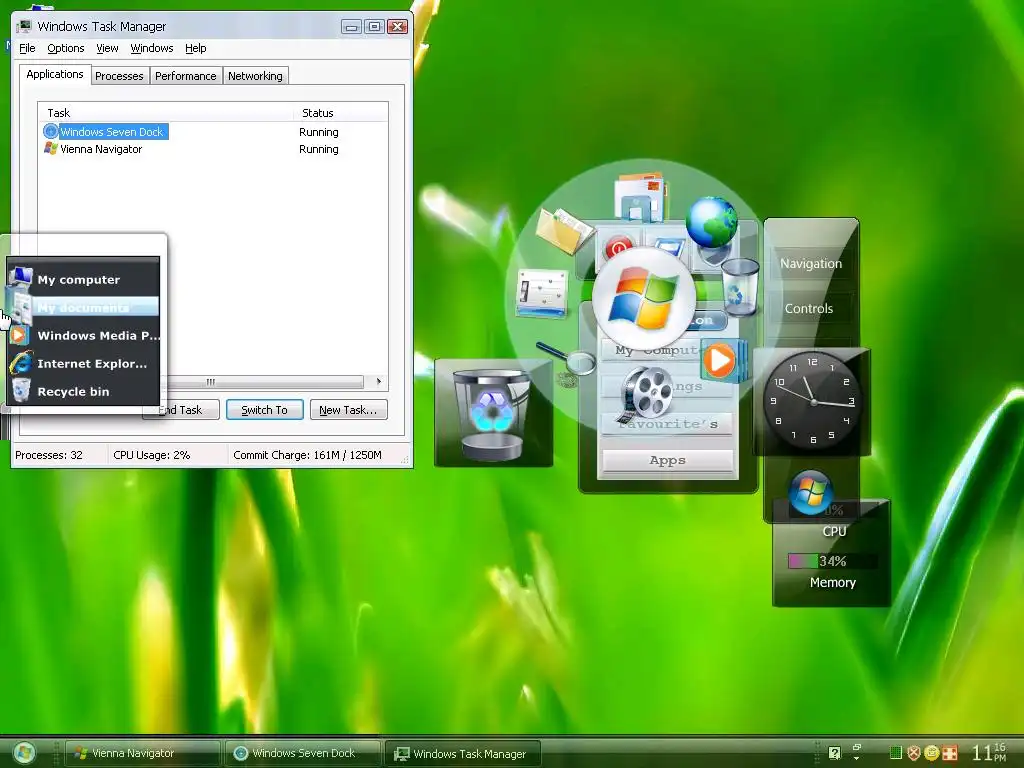Open the notes checklist icon in the dock
Image resolution: width=1024 pixels, height=768 pixels.
[x=542, y=293]
